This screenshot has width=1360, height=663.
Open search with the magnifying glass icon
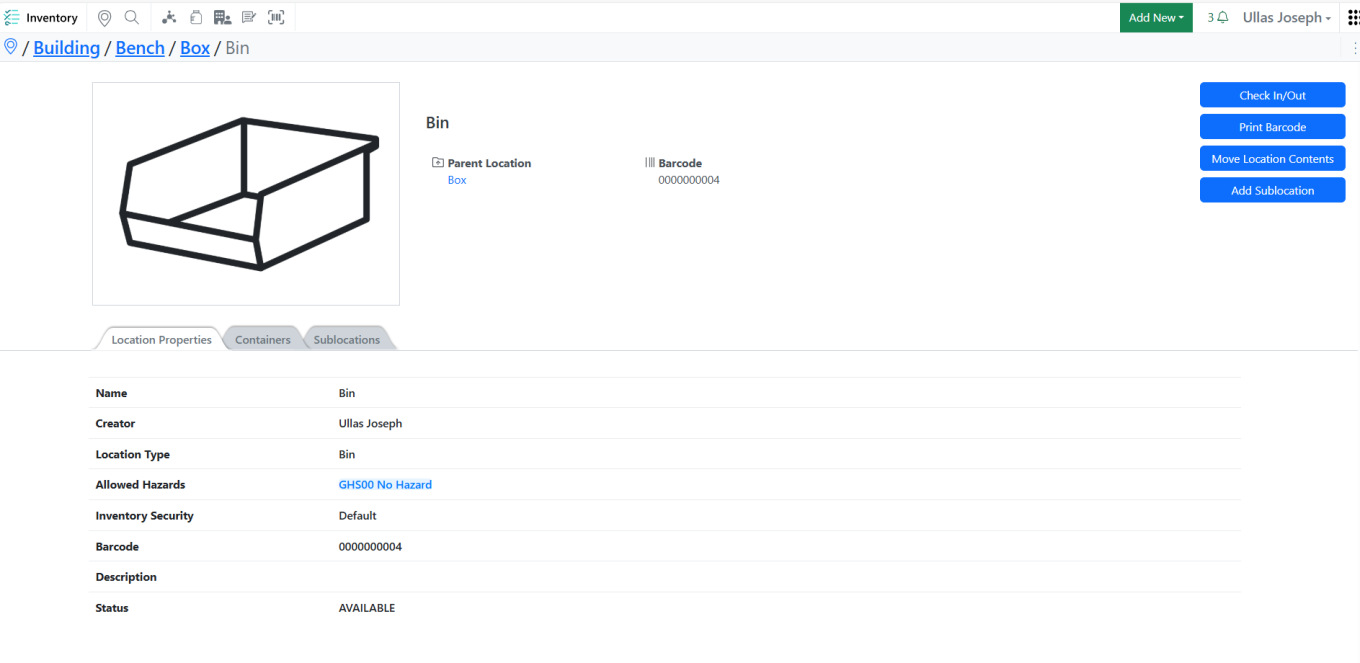point(132,17)
